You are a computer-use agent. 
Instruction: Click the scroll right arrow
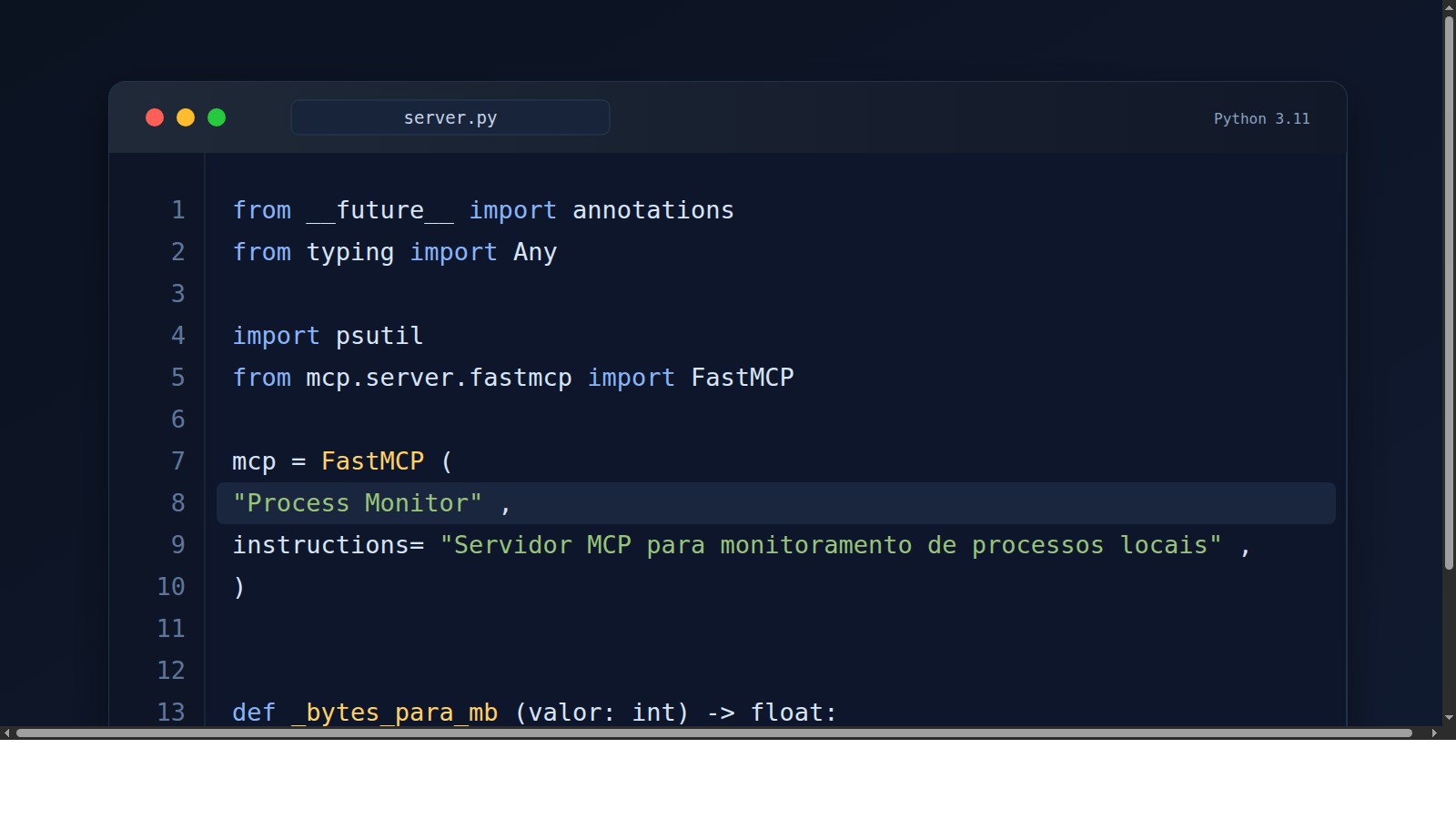(1434, 733)
